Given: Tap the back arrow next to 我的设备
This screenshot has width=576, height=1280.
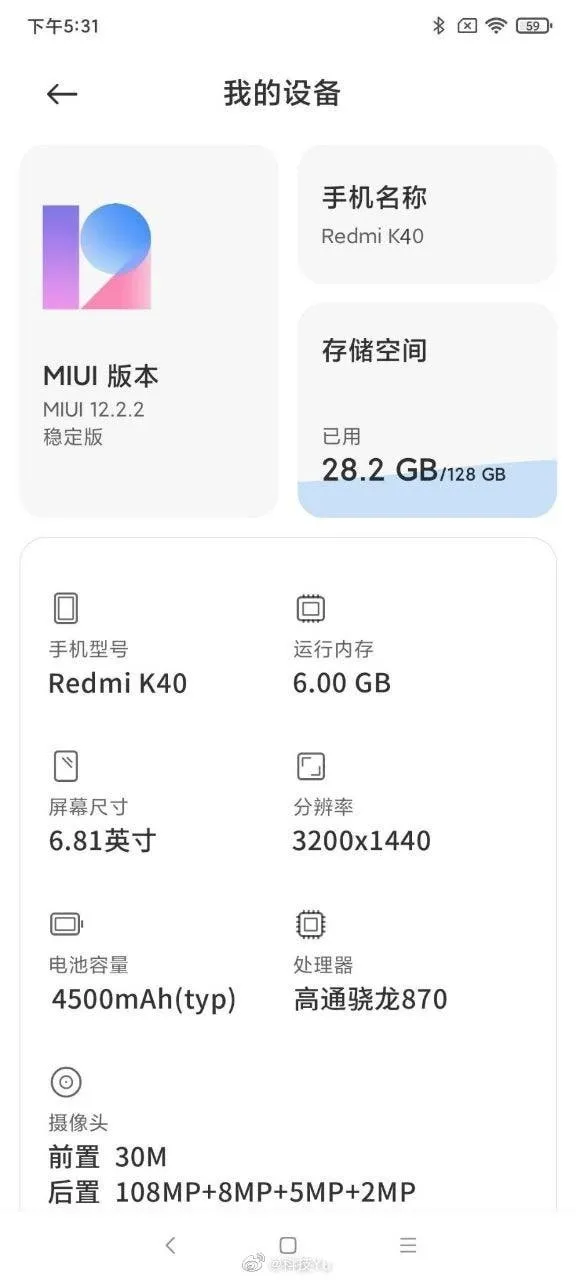Looking at the screenshot, I should tap(61, 93).
